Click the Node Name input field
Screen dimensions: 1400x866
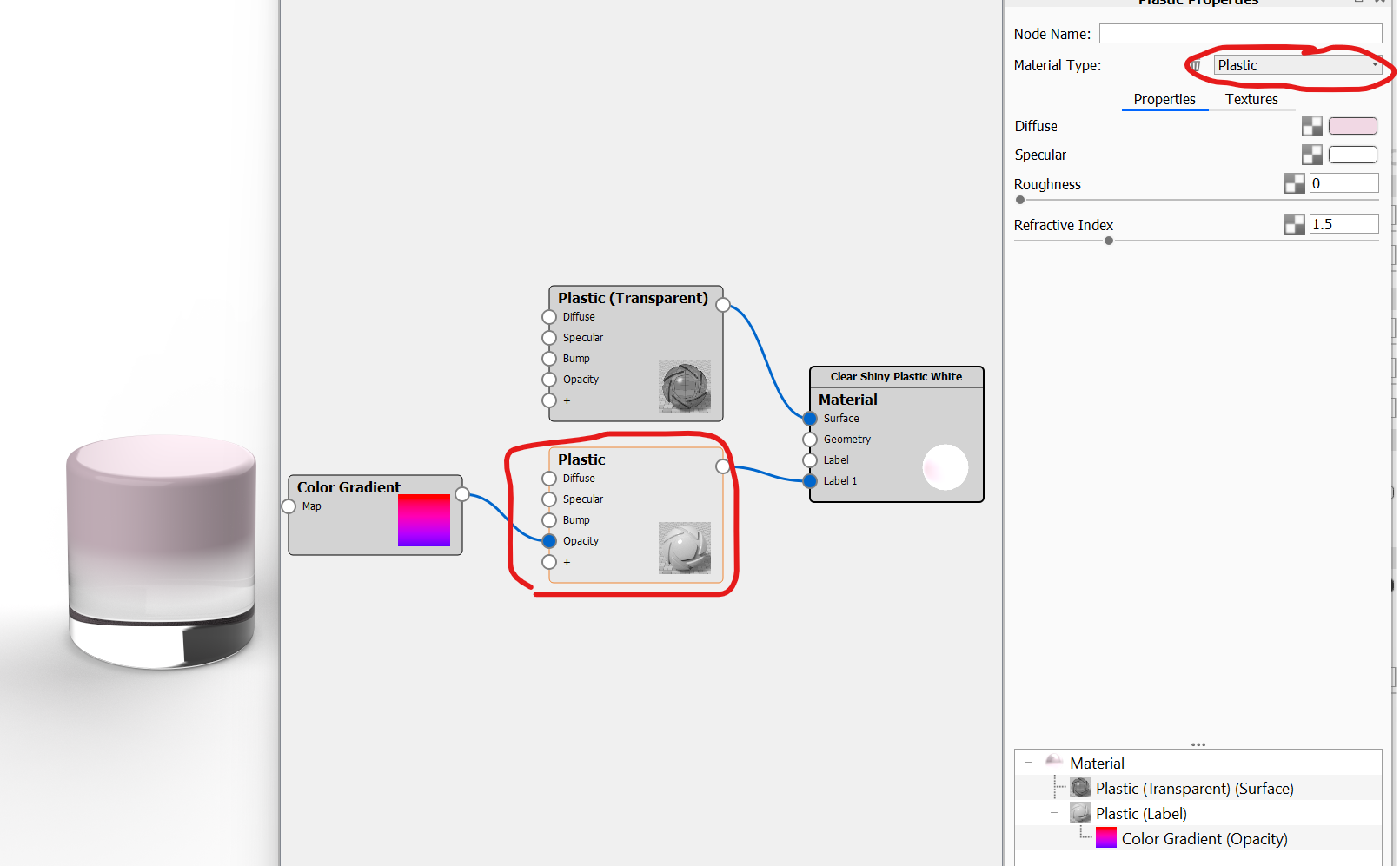[1241, 33]
